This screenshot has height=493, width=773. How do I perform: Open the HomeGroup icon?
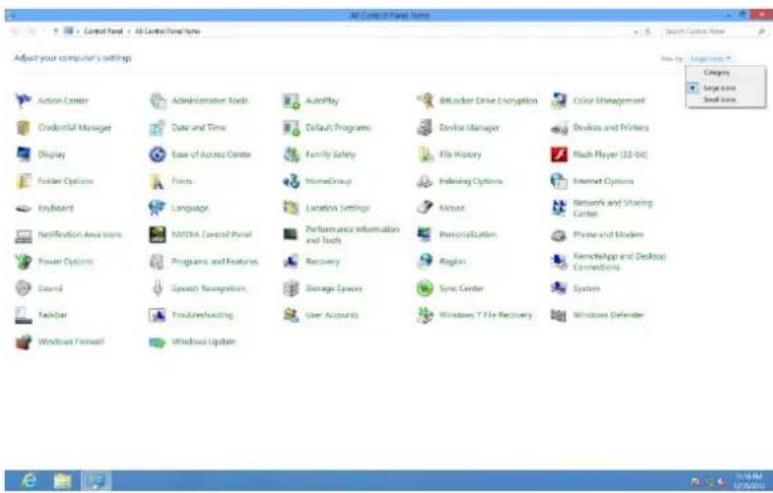[x=291, y=181]
